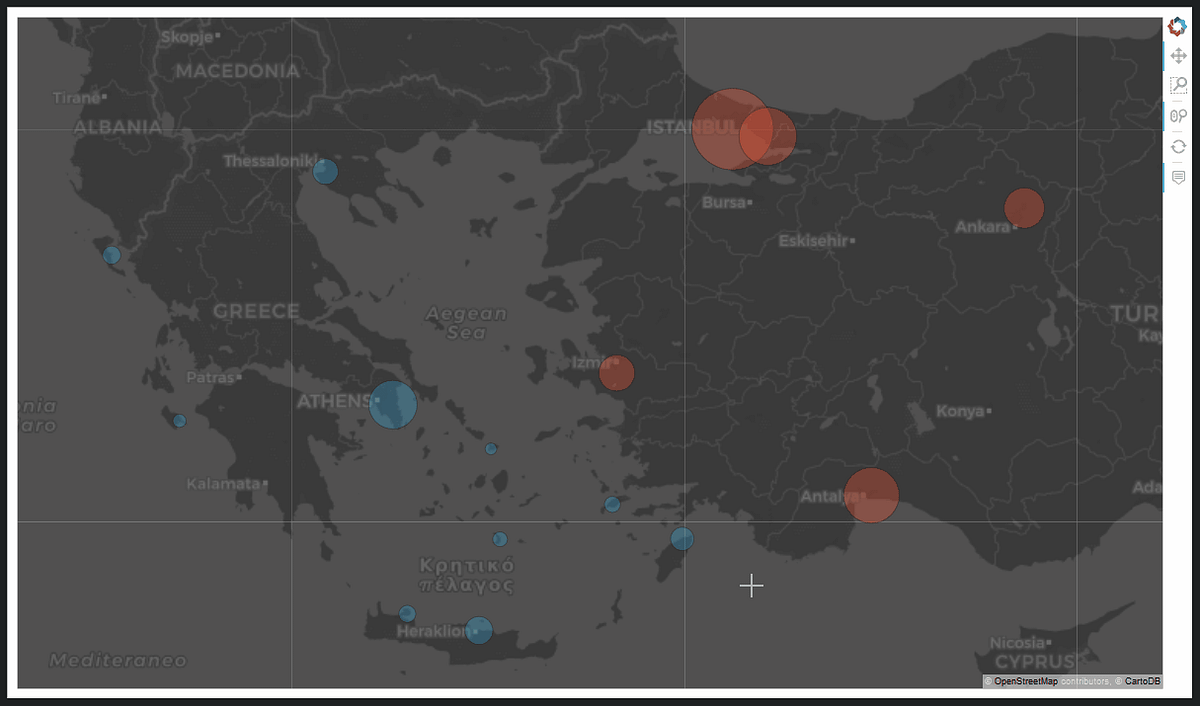The width and height of the screenshot is (1200, 706).
Task: Click the blue circle near Heraklion
Action: (478, 630)
